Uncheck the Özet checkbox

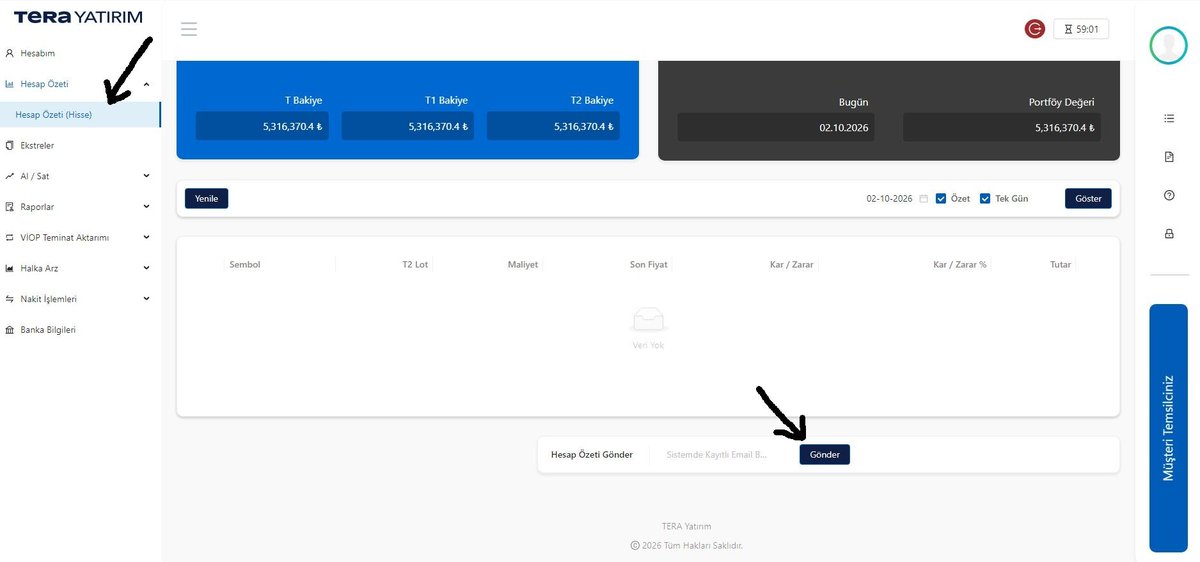(940, 198)
